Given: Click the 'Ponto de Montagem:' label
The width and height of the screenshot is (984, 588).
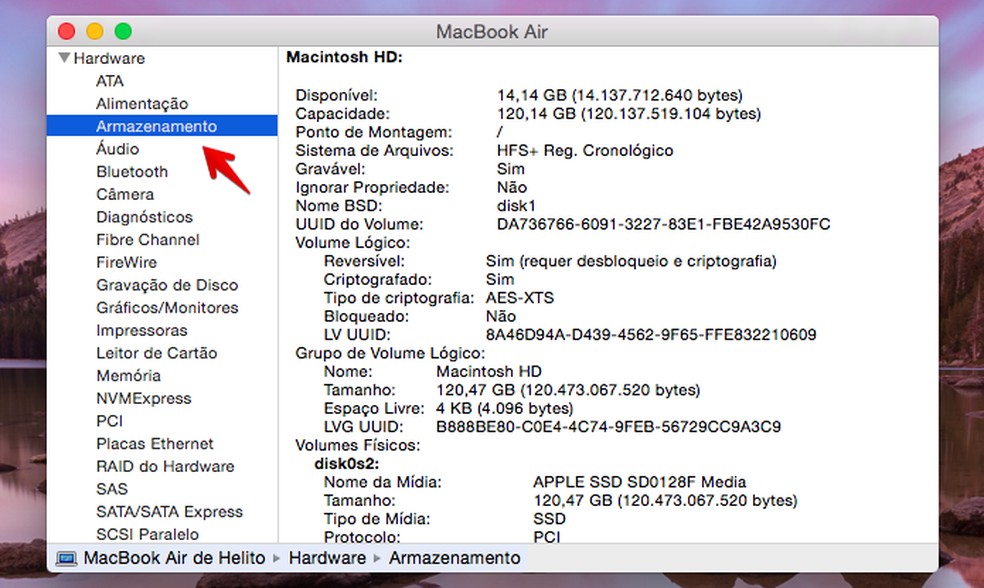Looking at the screenshot, I should coord(374,132).
